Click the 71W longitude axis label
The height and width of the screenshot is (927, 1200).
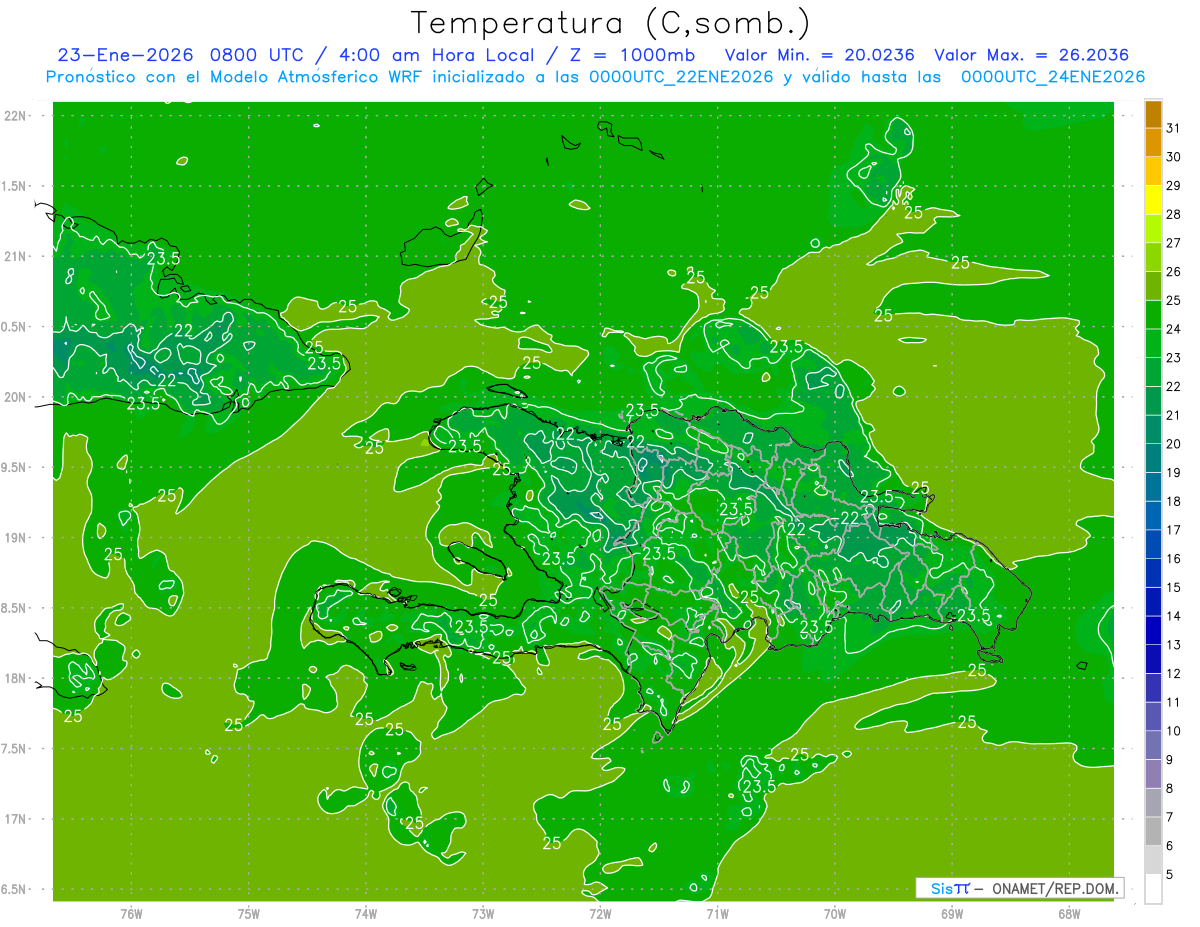coord(717,914)
